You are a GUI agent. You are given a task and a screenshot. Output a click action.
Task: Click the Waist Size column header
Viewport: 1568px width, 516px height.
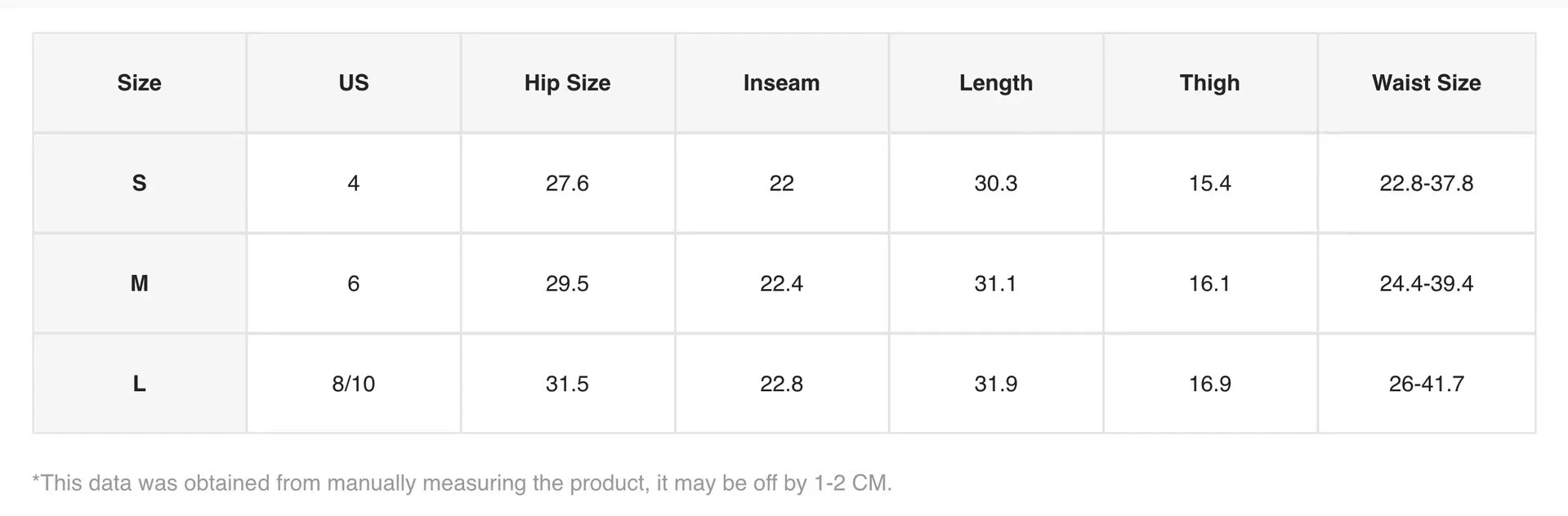pos(1426,82)
